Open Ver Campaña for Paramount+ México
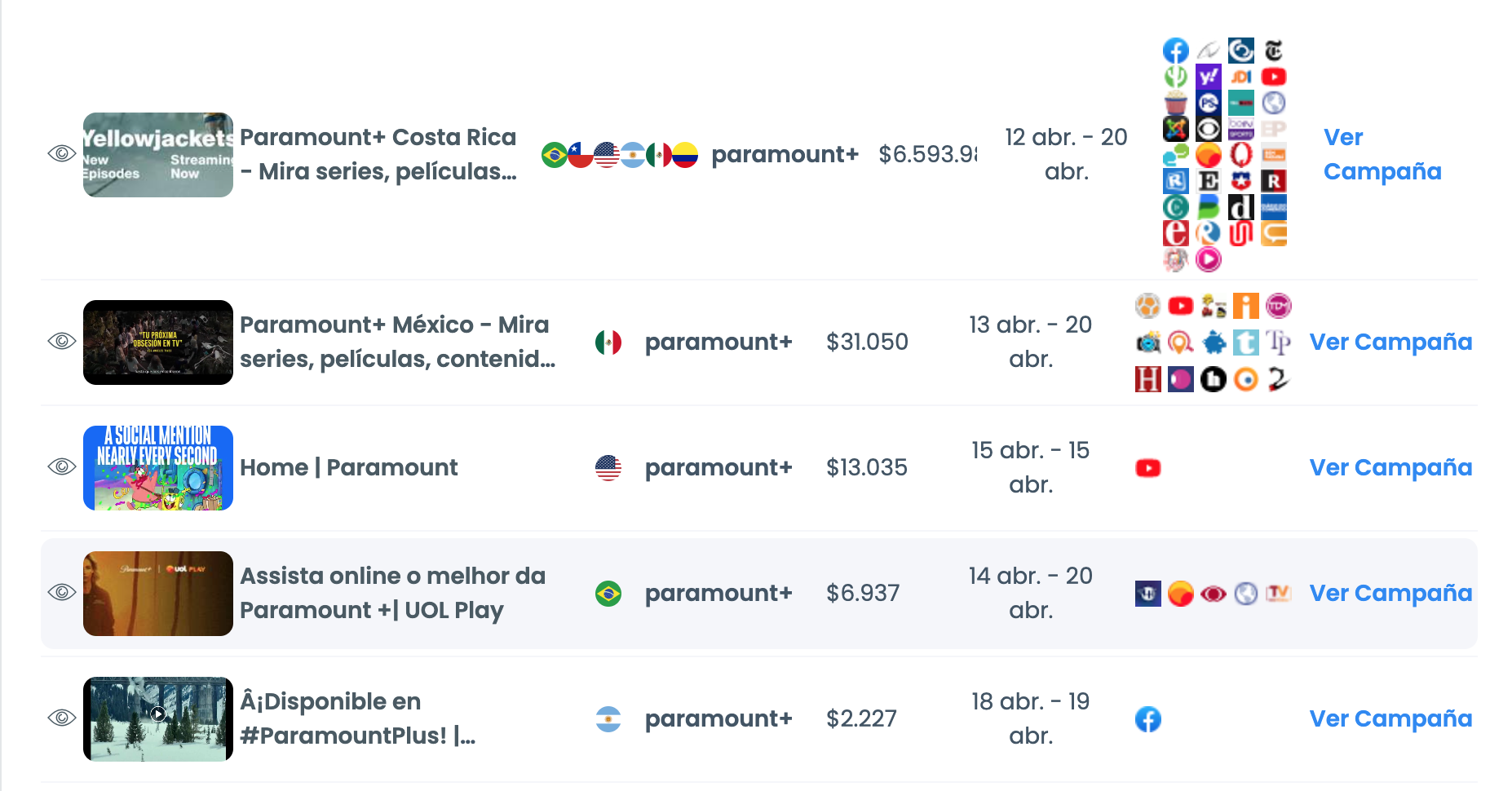 tap(1390, 342)
